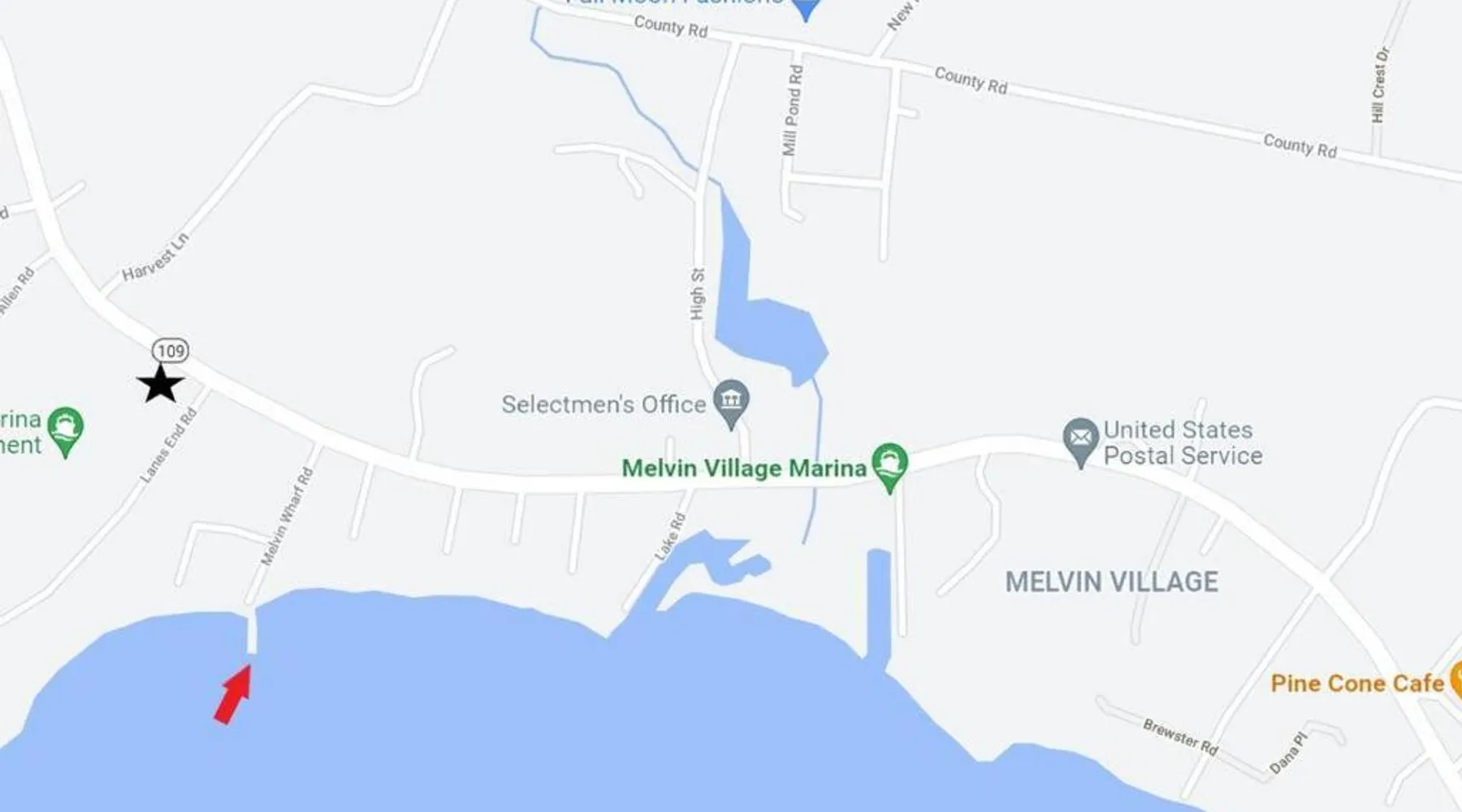The height and width of the screenshot is (812, 1462).
Task: Click the green marina pin at left edge
Action: 65,432
